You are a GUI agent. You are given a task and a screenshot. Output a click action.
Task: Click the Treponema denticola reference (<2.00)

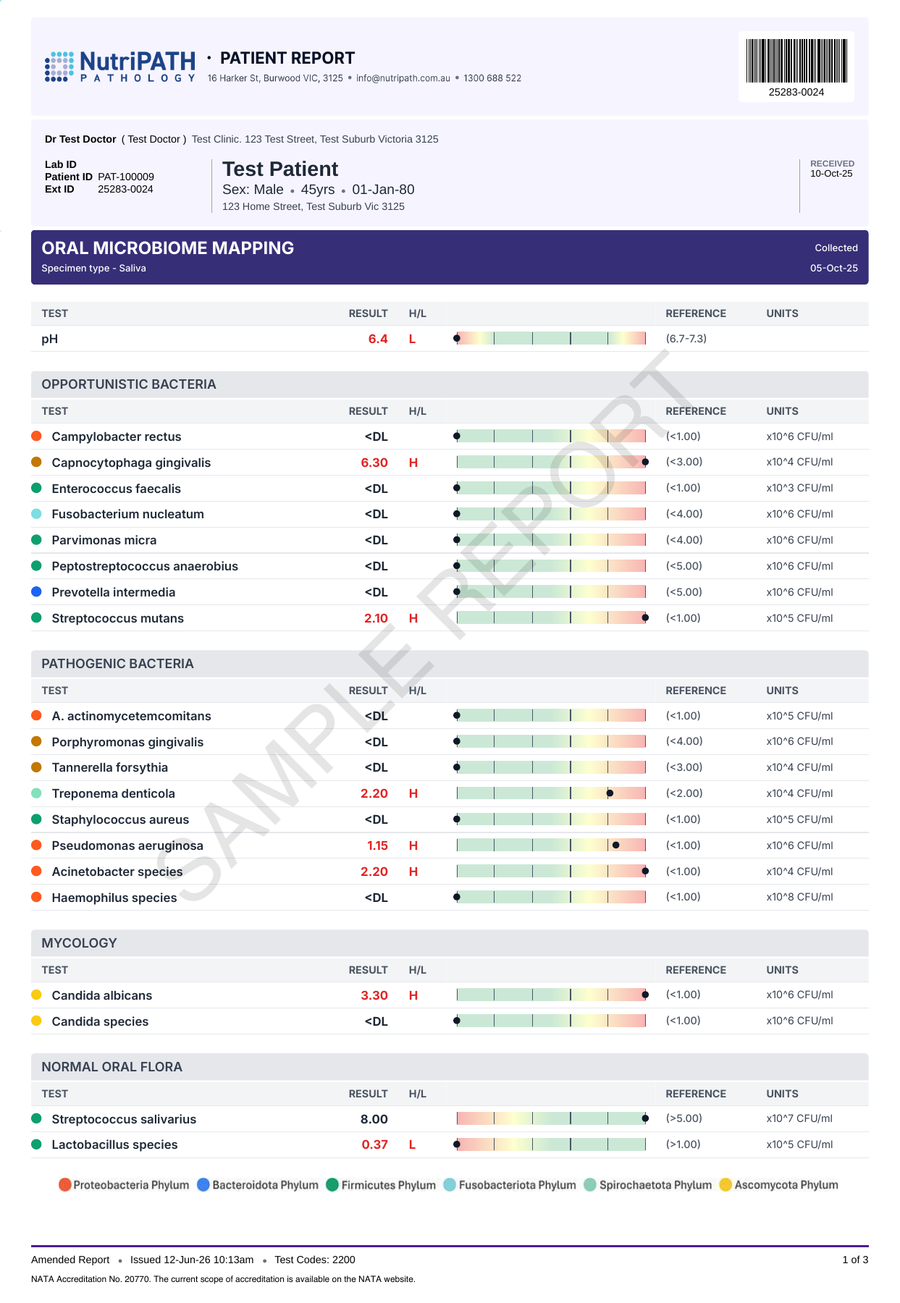point(684,793)
